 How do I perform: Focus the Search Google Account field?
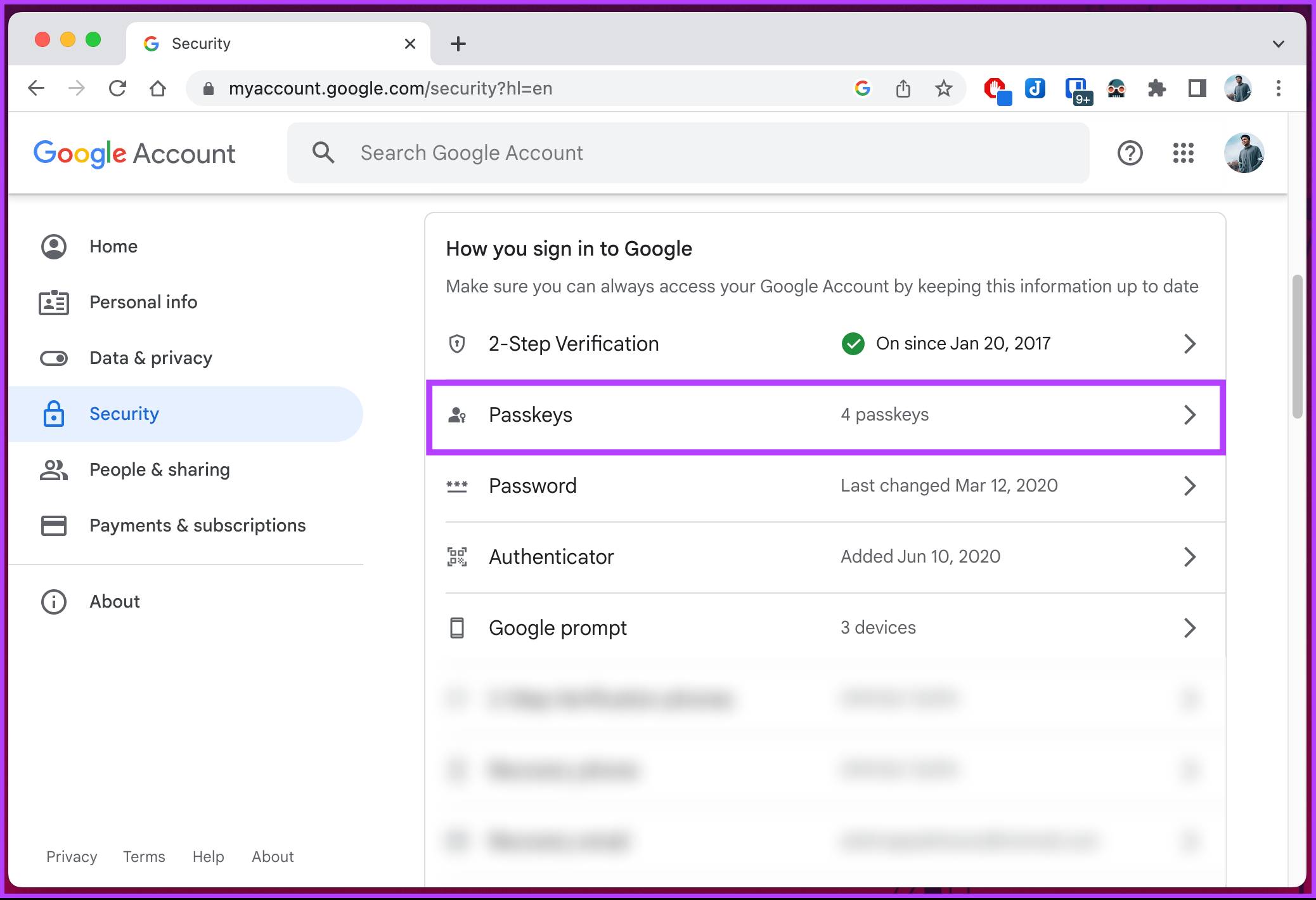click(688, 153)
